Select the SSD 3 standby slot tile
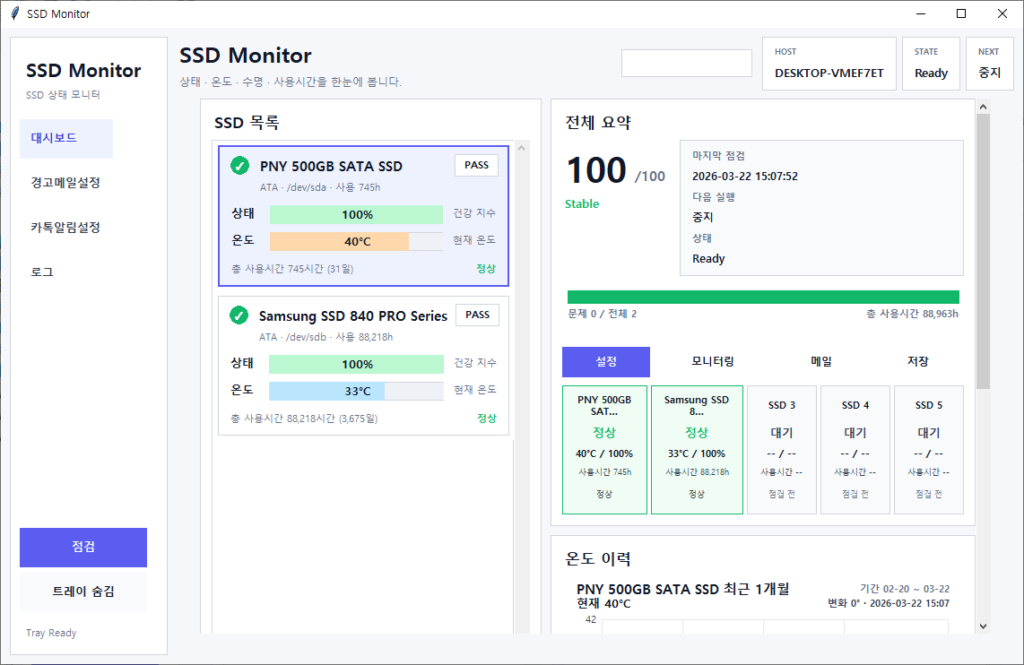 point(782,450)
